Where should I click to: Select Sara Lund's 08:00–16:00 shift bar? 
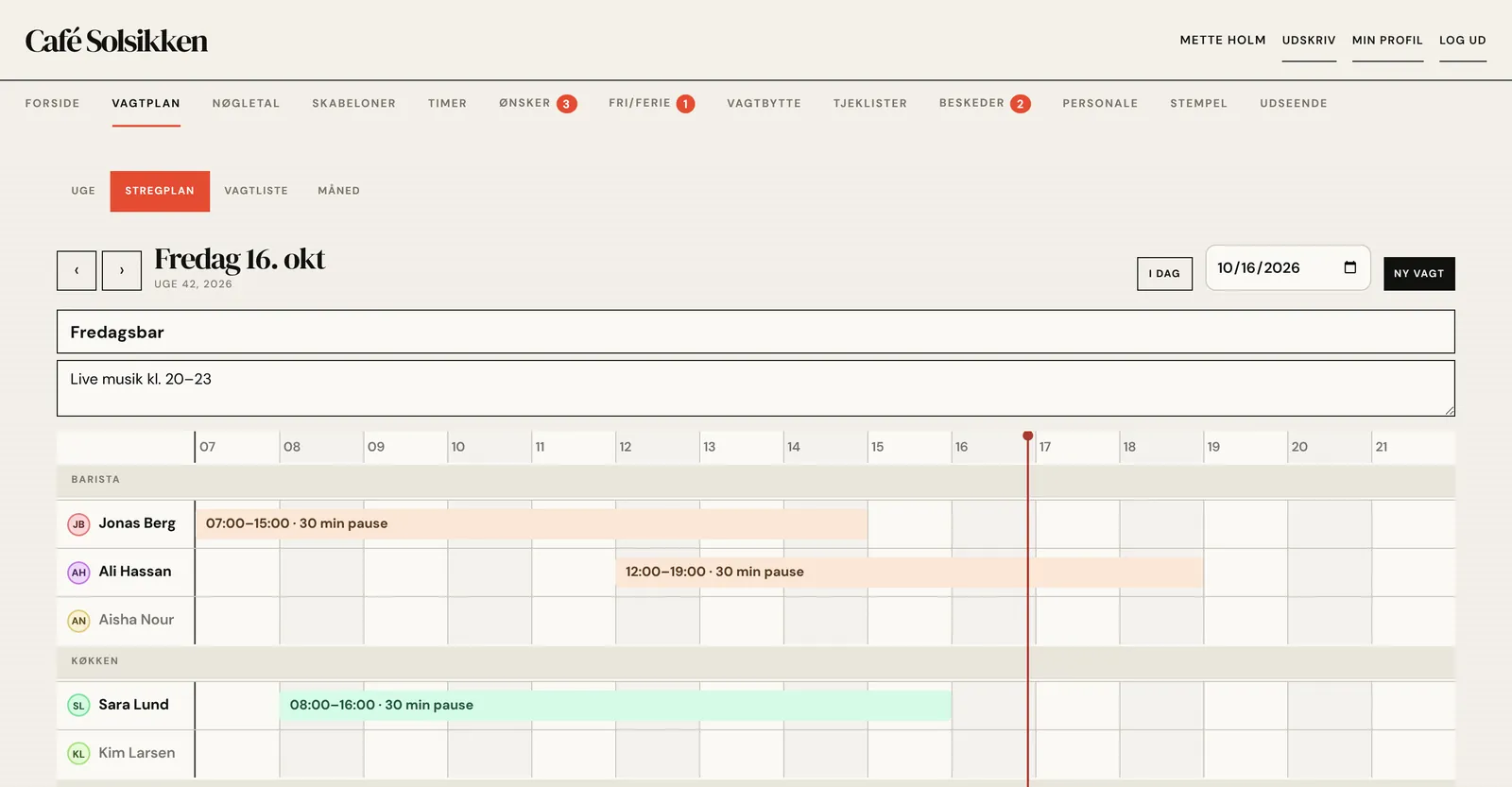(x=615, y=705)
